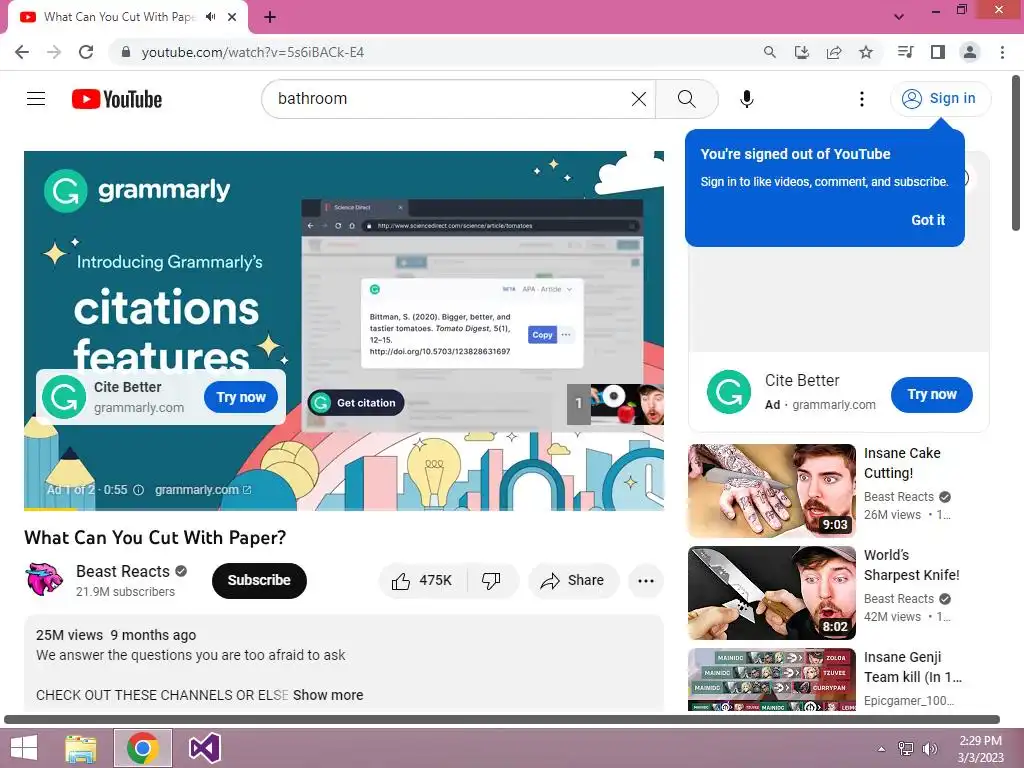Go to the YouTube home logo

point(117,99)
